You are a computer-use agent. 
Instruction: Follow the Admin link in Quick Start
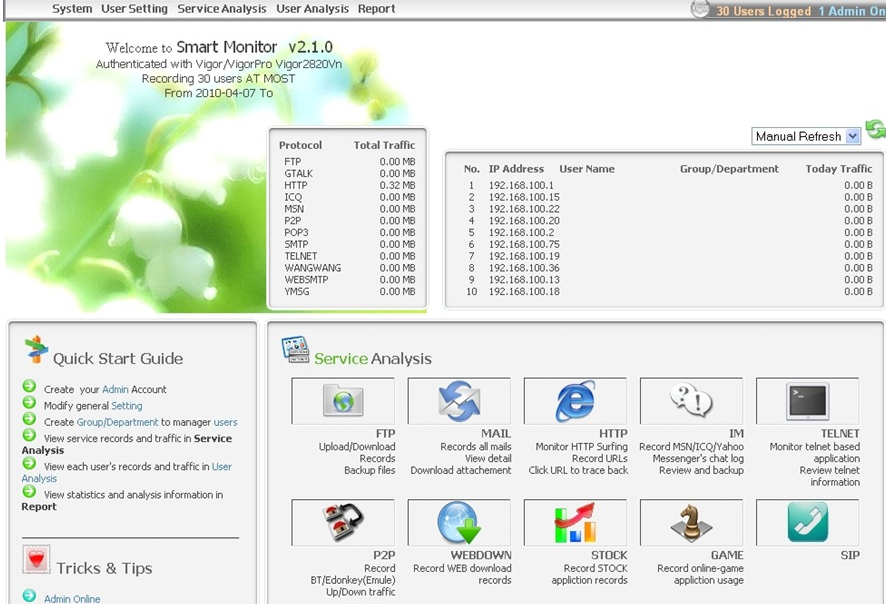pyautogui.click(x=115, y=389)
